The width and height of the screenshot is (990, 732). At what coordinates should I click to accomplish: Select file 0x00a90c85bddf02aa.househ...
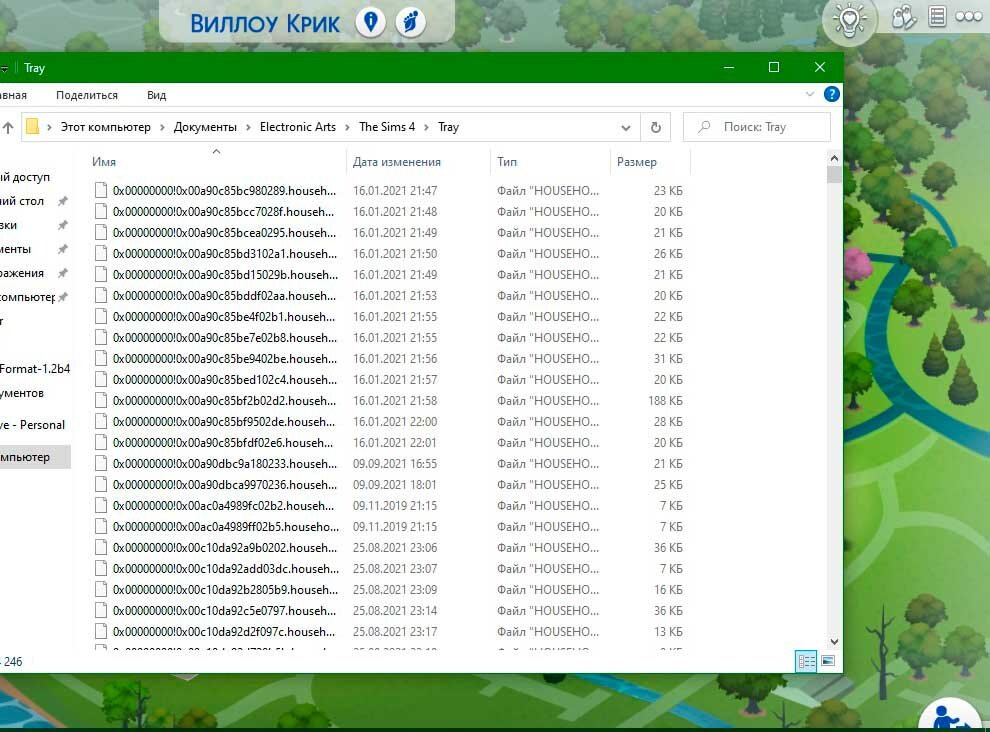coord(224,296)
